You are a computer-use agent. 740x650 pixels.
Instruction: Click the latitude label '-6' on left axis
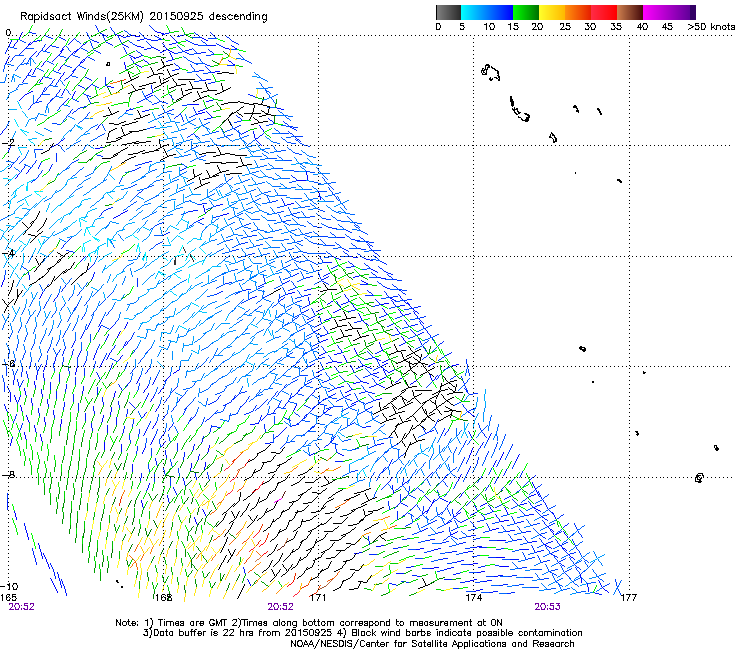(x=8, y=364)
